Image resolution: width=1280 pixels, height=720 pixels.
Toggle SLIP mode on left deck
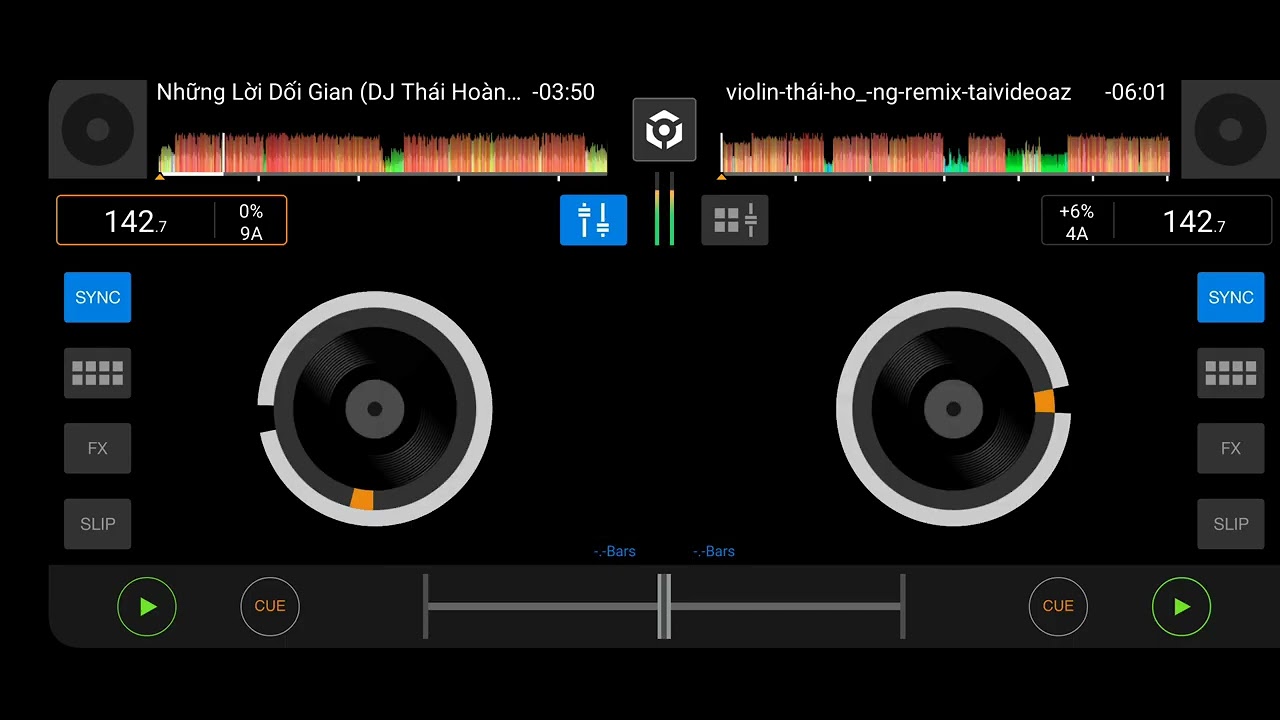pyautogui.click(x=98, y=524)
